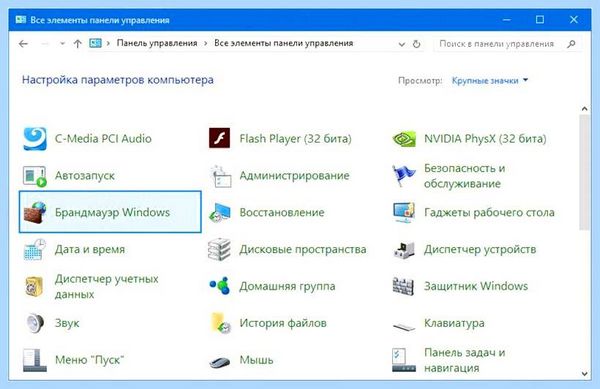Click the Клавиатура label
The width and height of the screenshot is (600, 389).
(454, 323)
